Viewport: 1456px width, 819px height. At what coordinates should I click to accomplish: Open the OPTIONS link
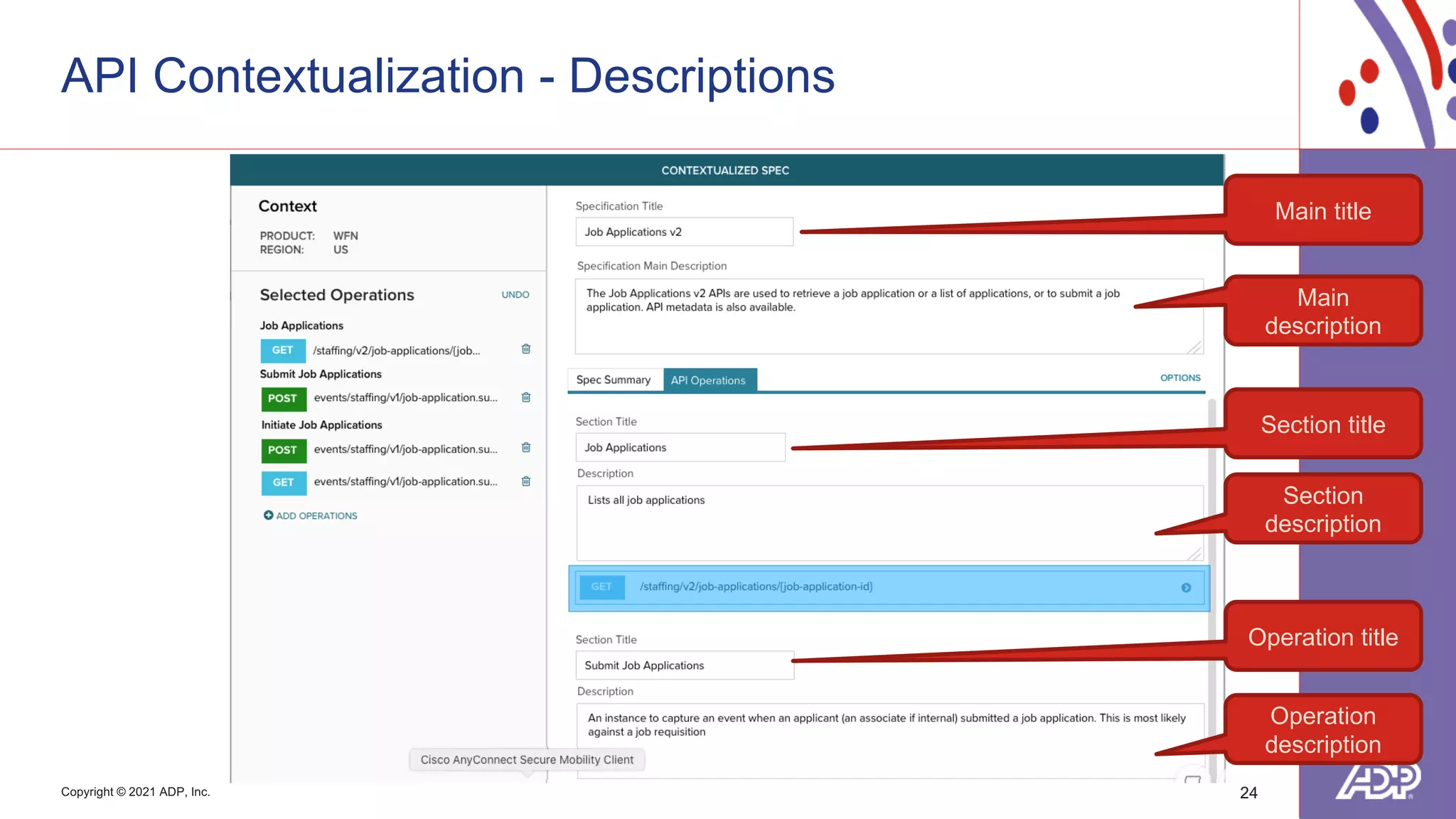coord(1180,378)
